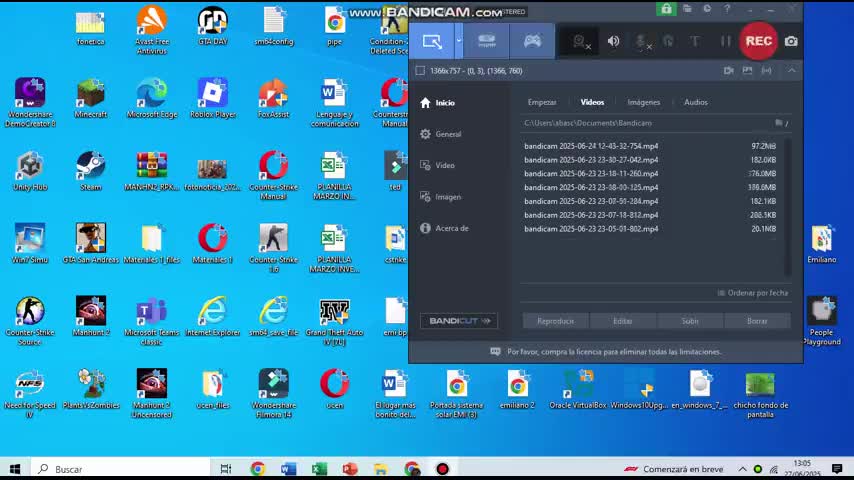
Task: Click Ordenar por fecha sort option
Action: click(753, 293)
